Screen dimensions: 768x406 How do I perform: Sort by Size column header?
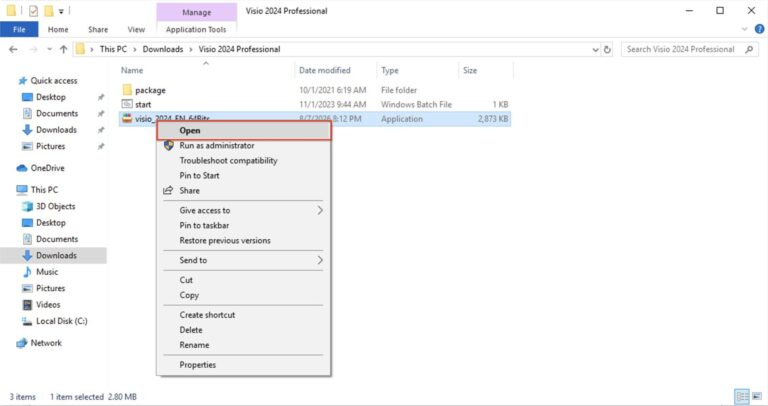470,71
